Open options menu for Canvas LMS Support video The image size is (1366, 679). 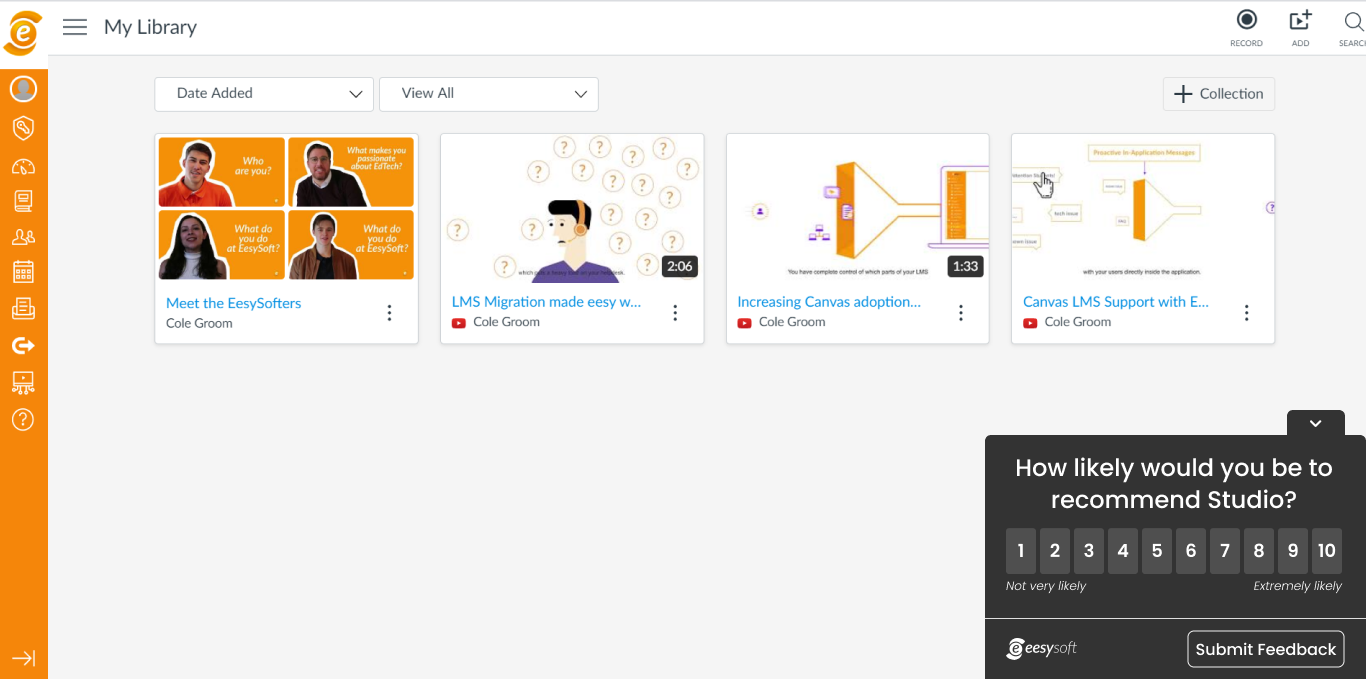point(1247,313)
